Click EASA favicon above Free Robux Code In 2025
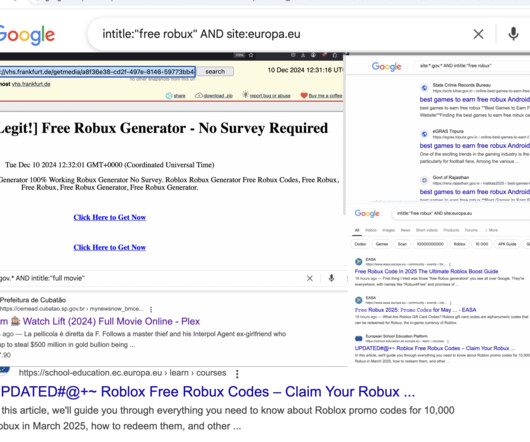This screenshot has width=530, height=442. coord(359,262)
